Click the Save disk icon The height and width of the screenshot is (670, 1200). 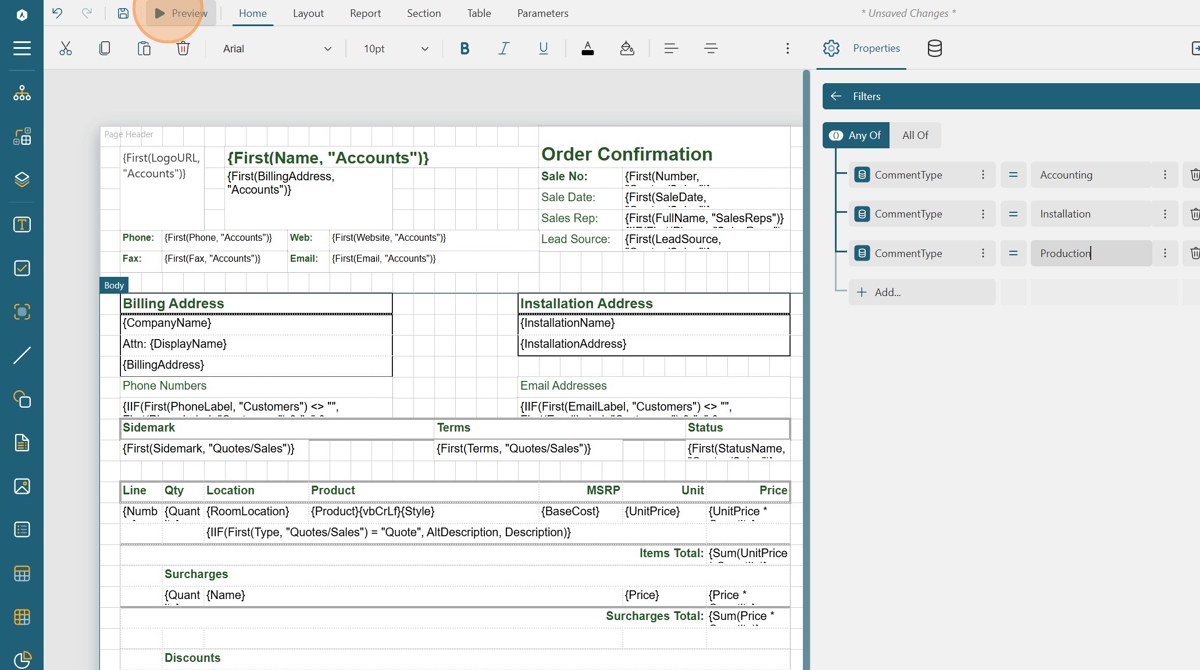(x=123, y=14)
